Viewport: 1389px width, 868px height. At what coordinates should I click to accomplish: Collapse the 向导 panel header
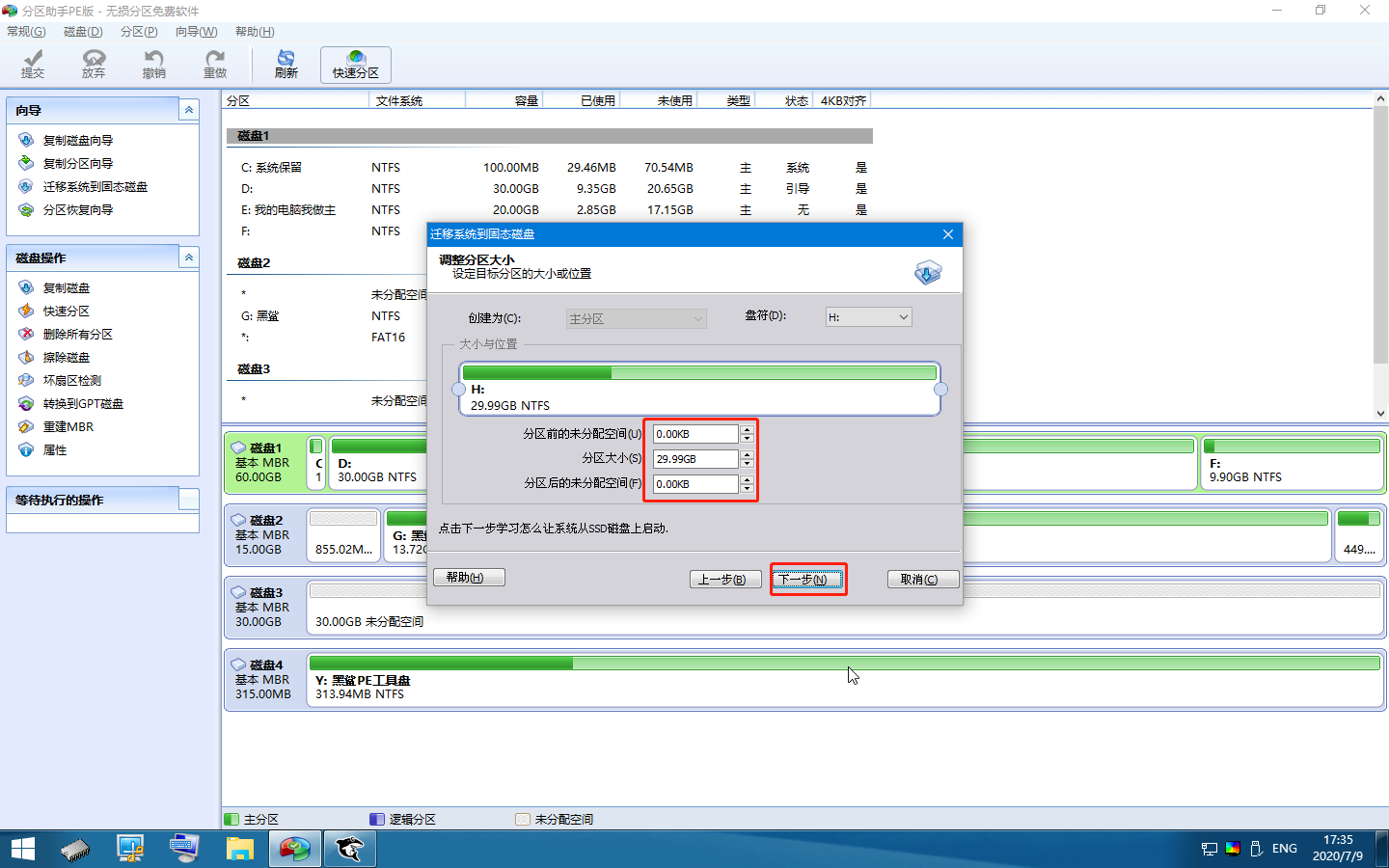189,110
